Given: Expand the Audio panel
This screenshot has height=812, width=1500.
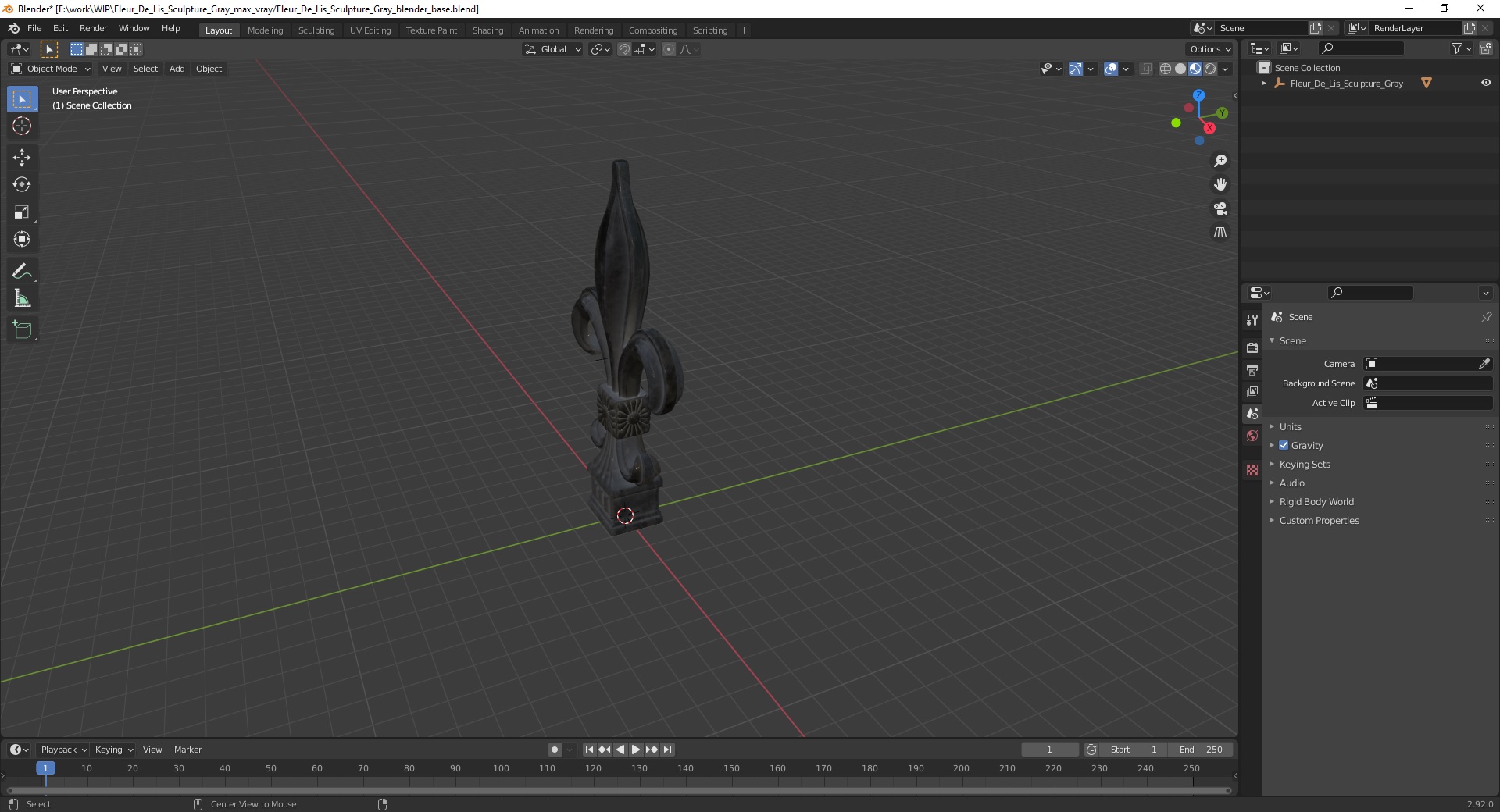Looking at the screenshot, I should point(1292,483).
